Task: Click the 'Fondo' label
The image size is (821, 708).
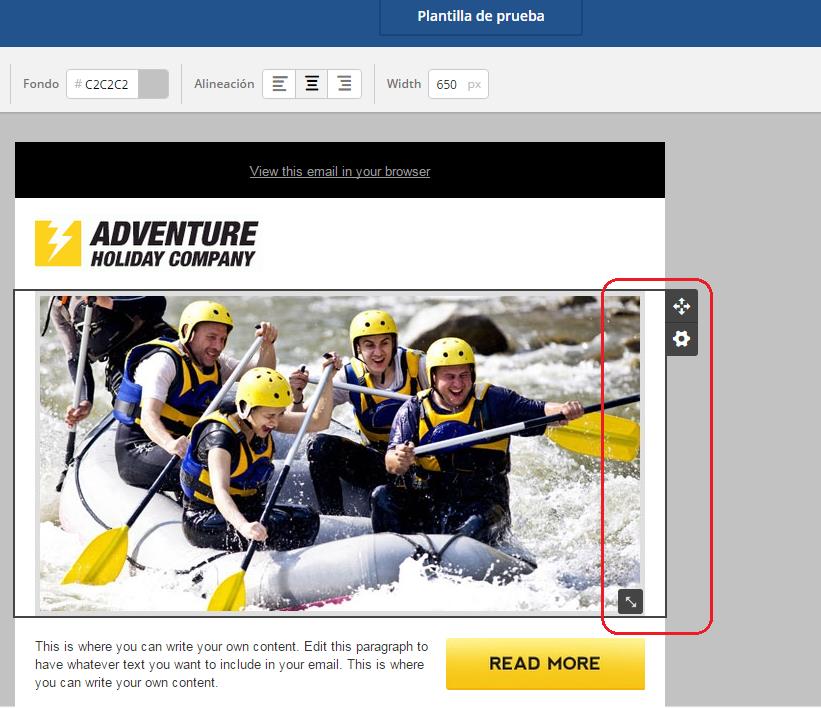Action: [x=41, y=84]
